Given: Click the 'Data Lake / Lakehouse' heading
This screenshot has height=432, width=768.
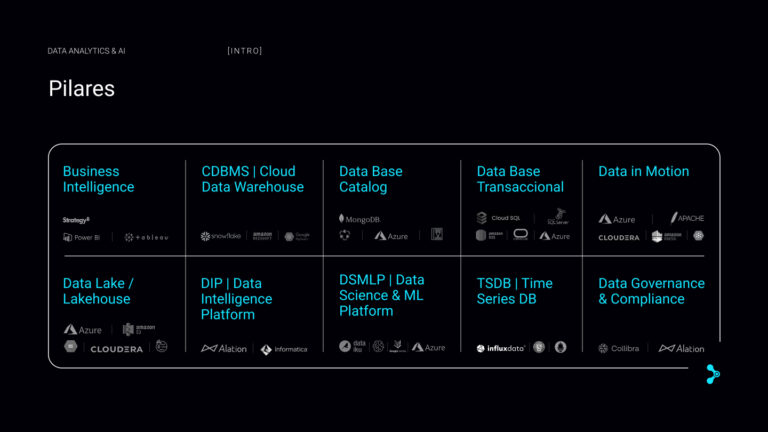Looking at the screenshot, I should (98, 291).
